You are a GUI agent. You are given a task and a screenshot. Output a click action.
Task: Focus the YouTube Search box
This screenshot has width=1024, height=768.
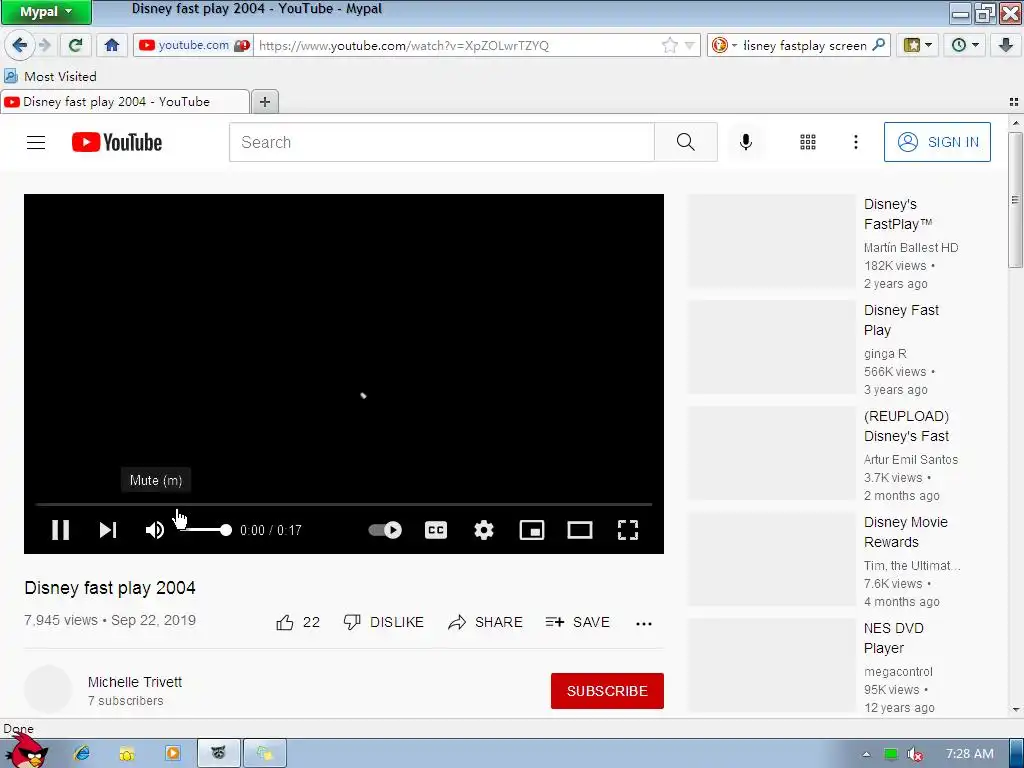click(441, 142)
